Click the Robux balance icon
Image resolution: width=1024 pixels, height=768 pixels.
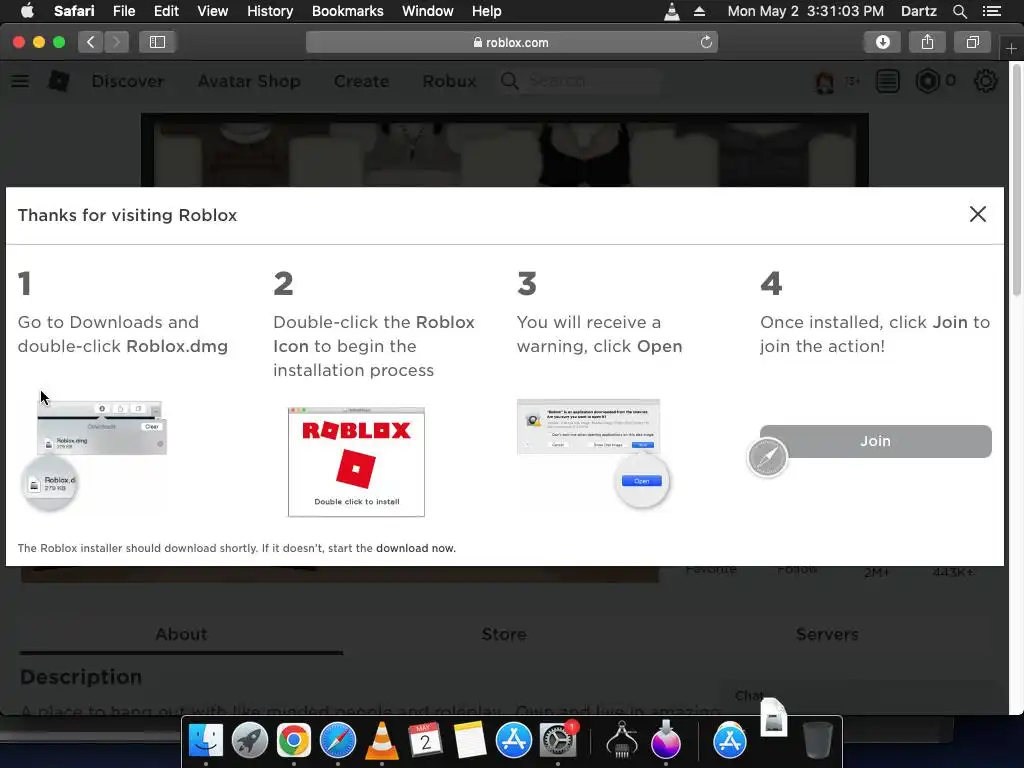point(927,81)
